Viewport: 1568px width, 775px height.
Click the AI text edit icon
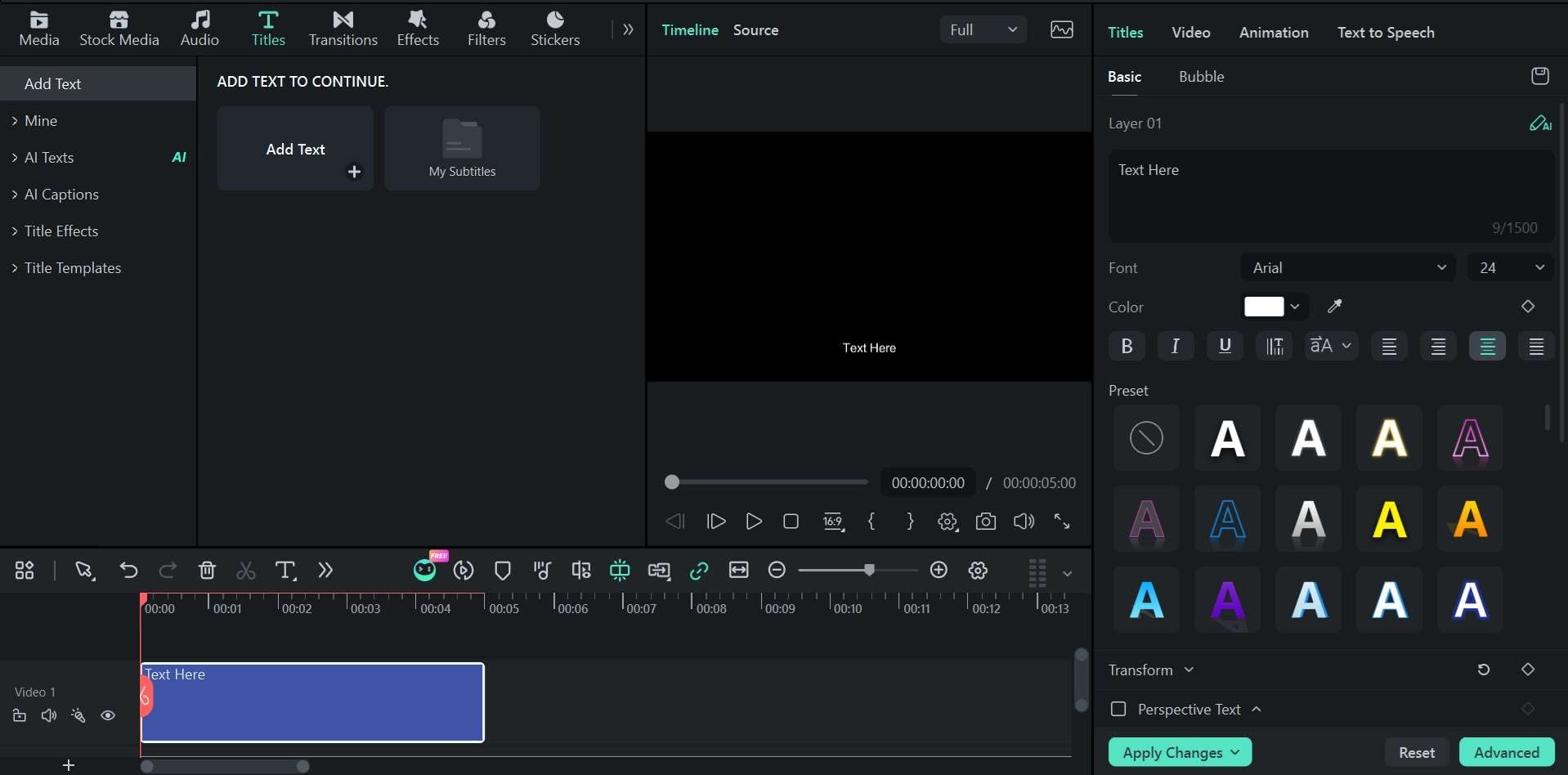[1540, 123]
